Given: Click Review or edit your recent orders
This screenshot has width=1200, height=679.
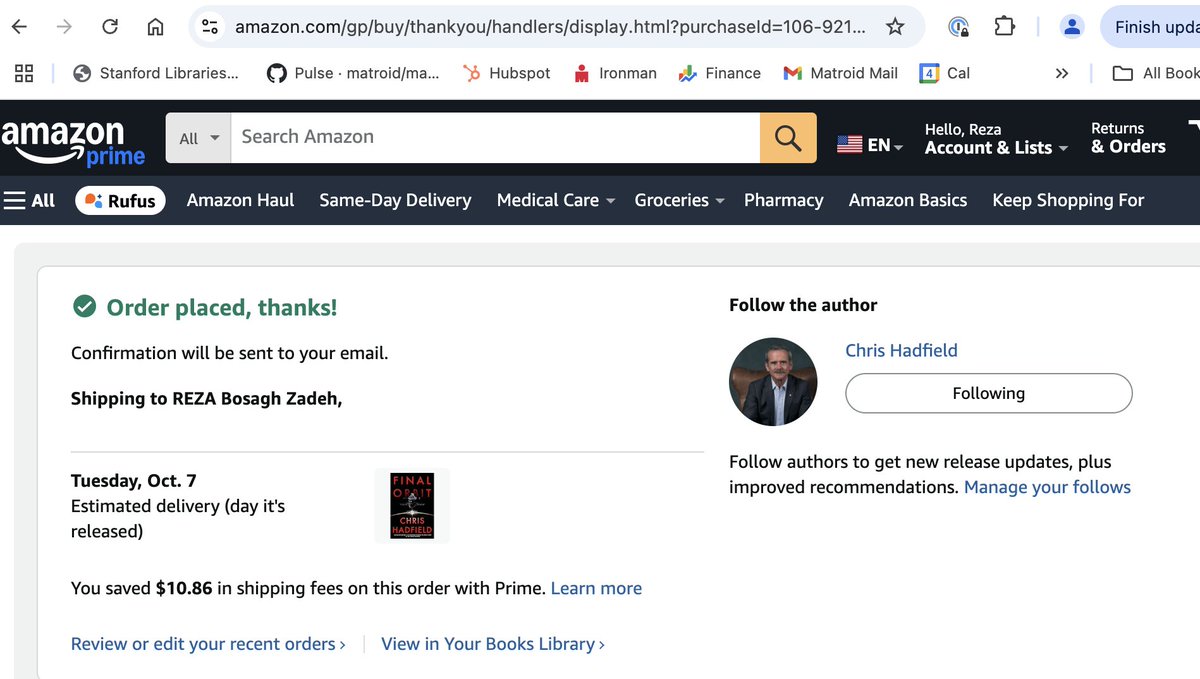Looking at the screenshot, I should coord(208,644).
